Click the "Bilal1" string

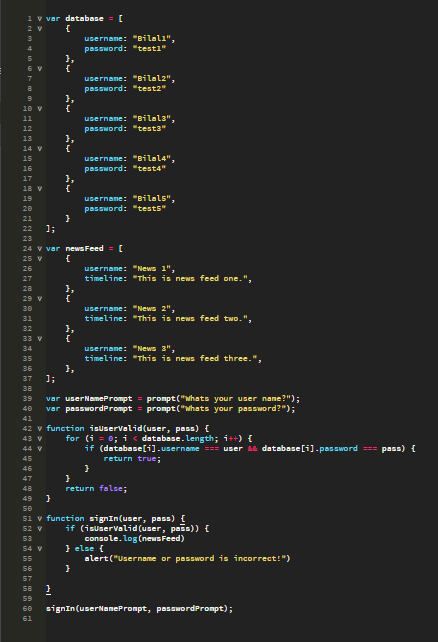tap(151, 38)
